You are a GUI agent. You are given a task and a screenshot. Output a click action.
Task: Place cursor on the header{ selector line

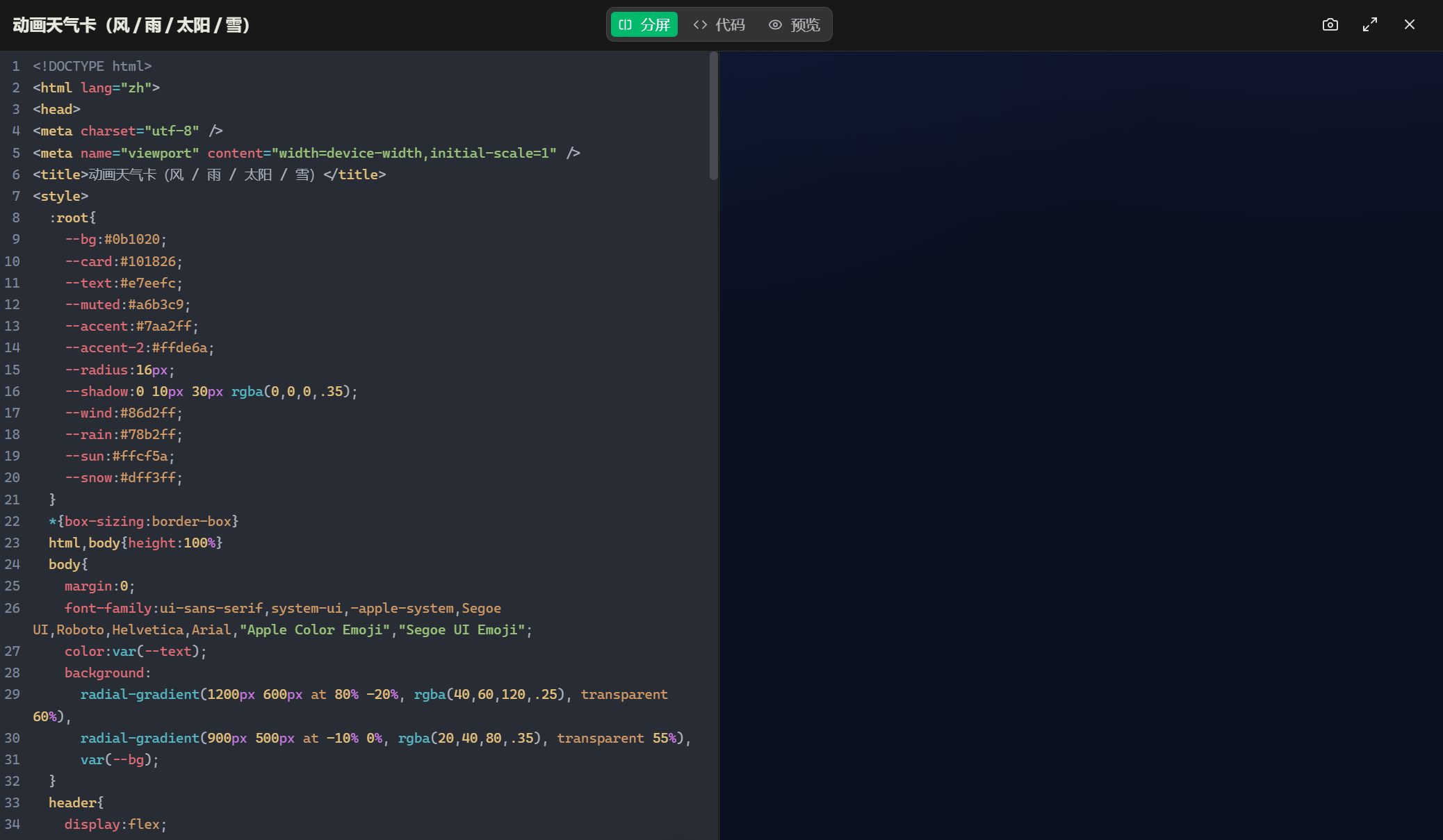click(76, 802)
